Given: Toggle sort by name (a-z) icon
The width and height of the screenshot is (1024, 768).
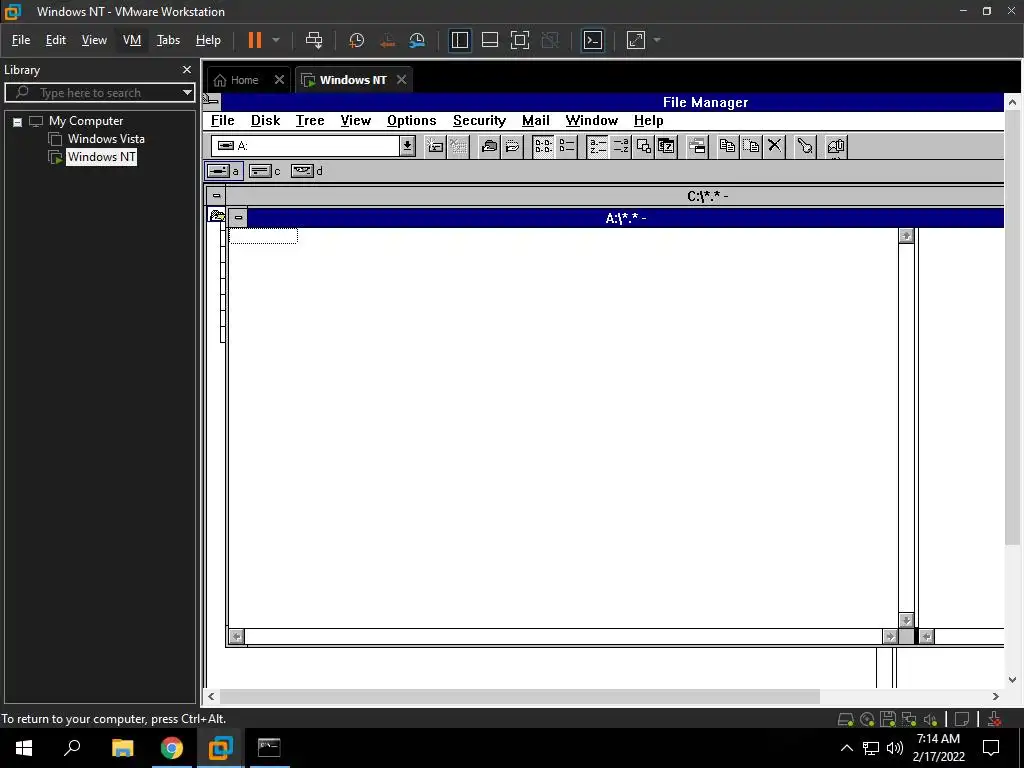Looking at the screenshot, I should point(597,146).
